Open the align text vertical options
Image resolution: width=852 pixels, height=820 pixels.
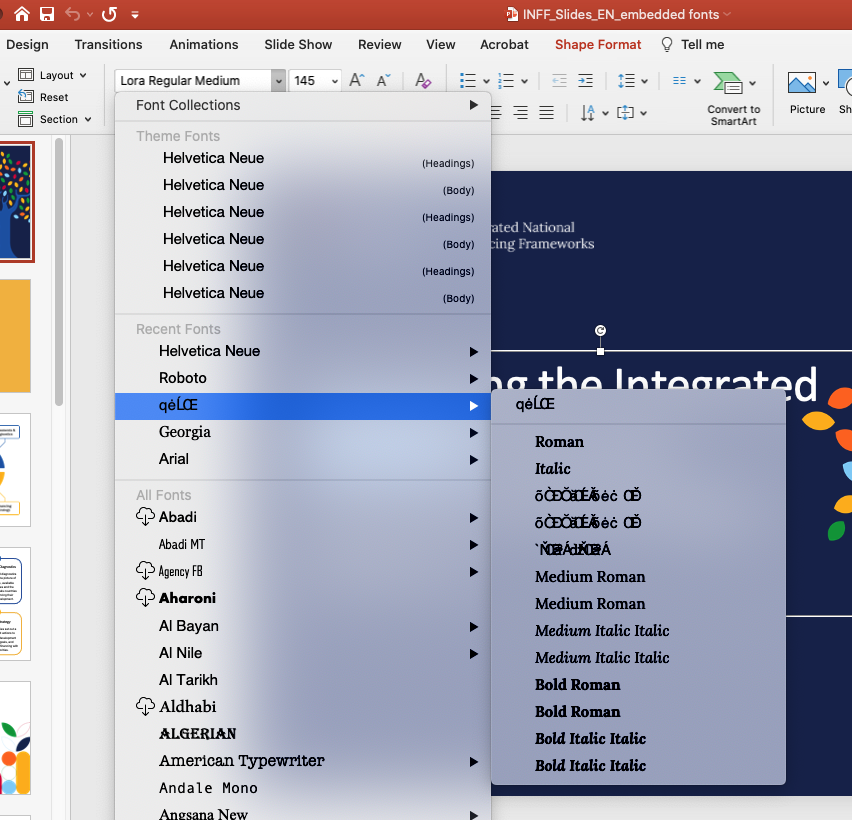point(631,113)
